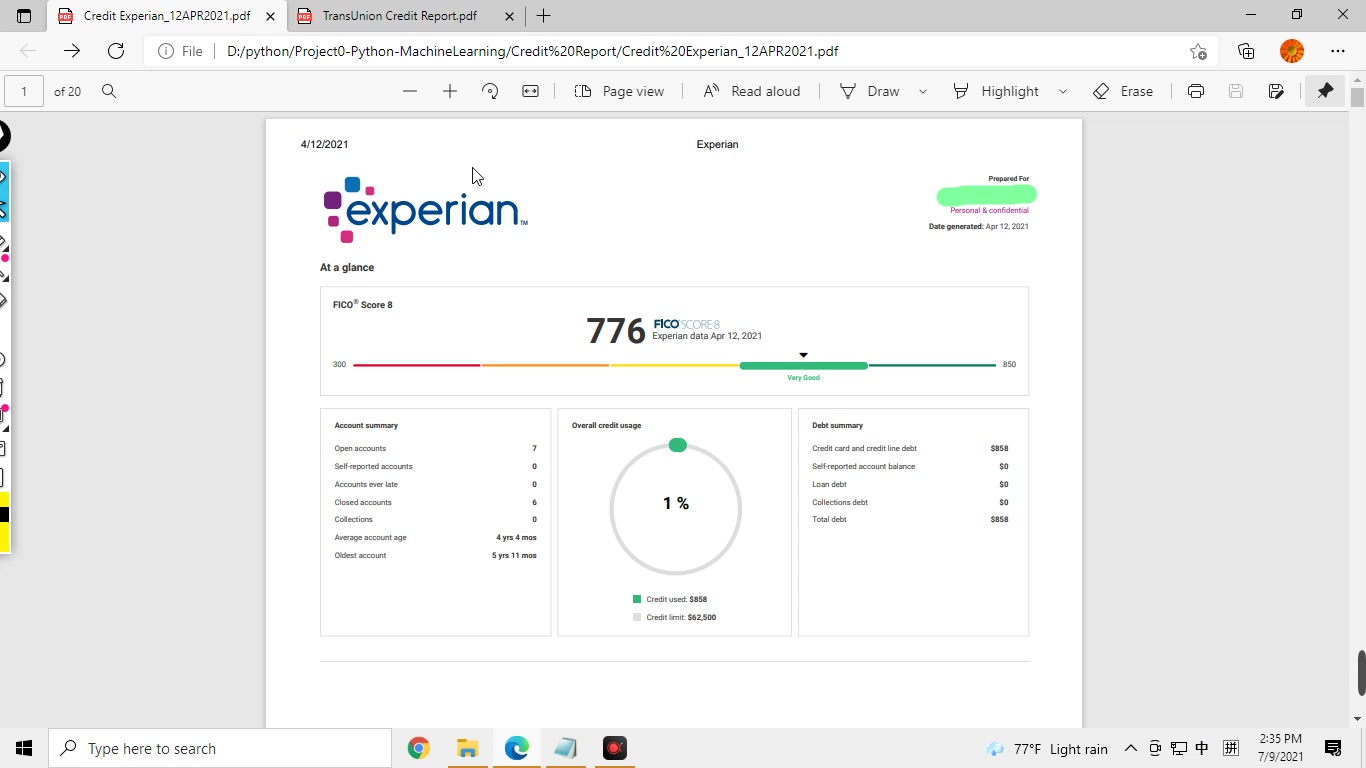Image resolution: width=1366 pixels, height=768 pixels.
Task: Expand the Draw options dropdown
Action: point(923,91)
